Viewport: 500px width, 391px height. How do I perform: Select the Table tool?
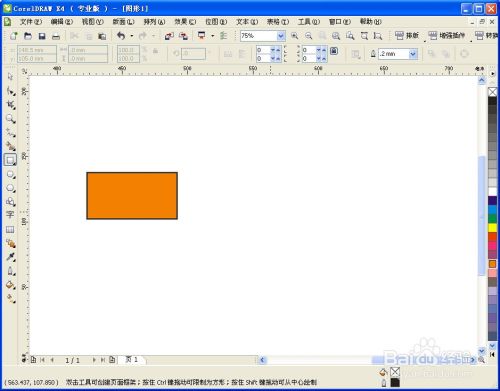(x=10, y=229)
